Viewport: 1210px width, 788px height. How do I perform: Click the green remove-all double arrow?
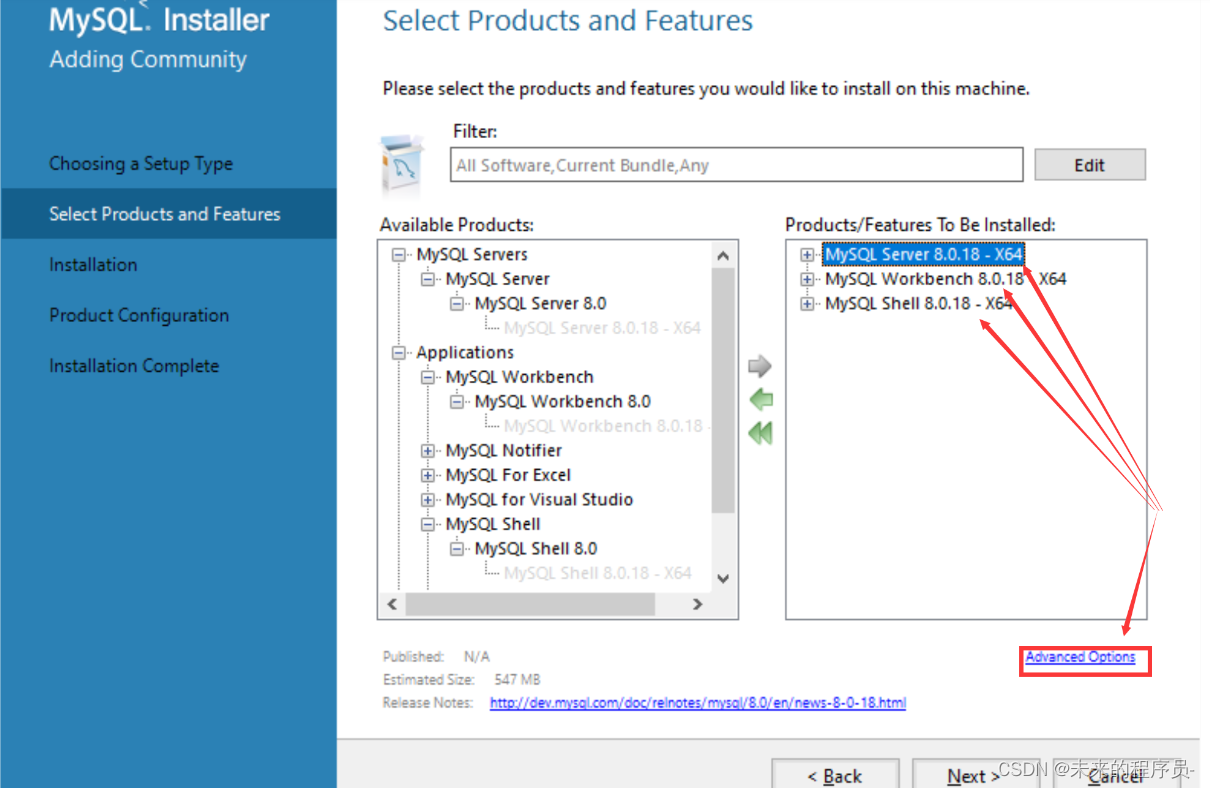(x=760, y=434)
